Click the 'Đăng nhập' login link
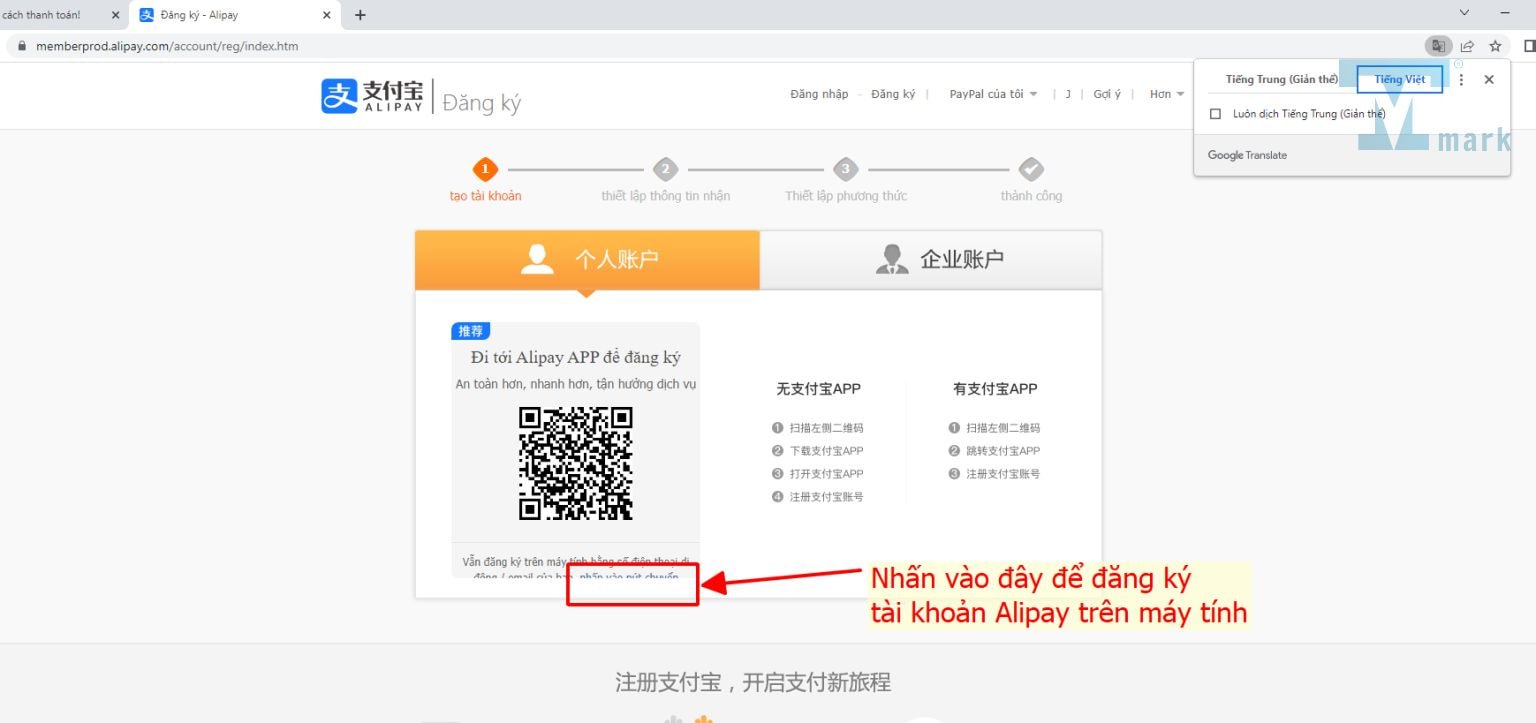The image size is (1536, 723). tap(818, 94)
